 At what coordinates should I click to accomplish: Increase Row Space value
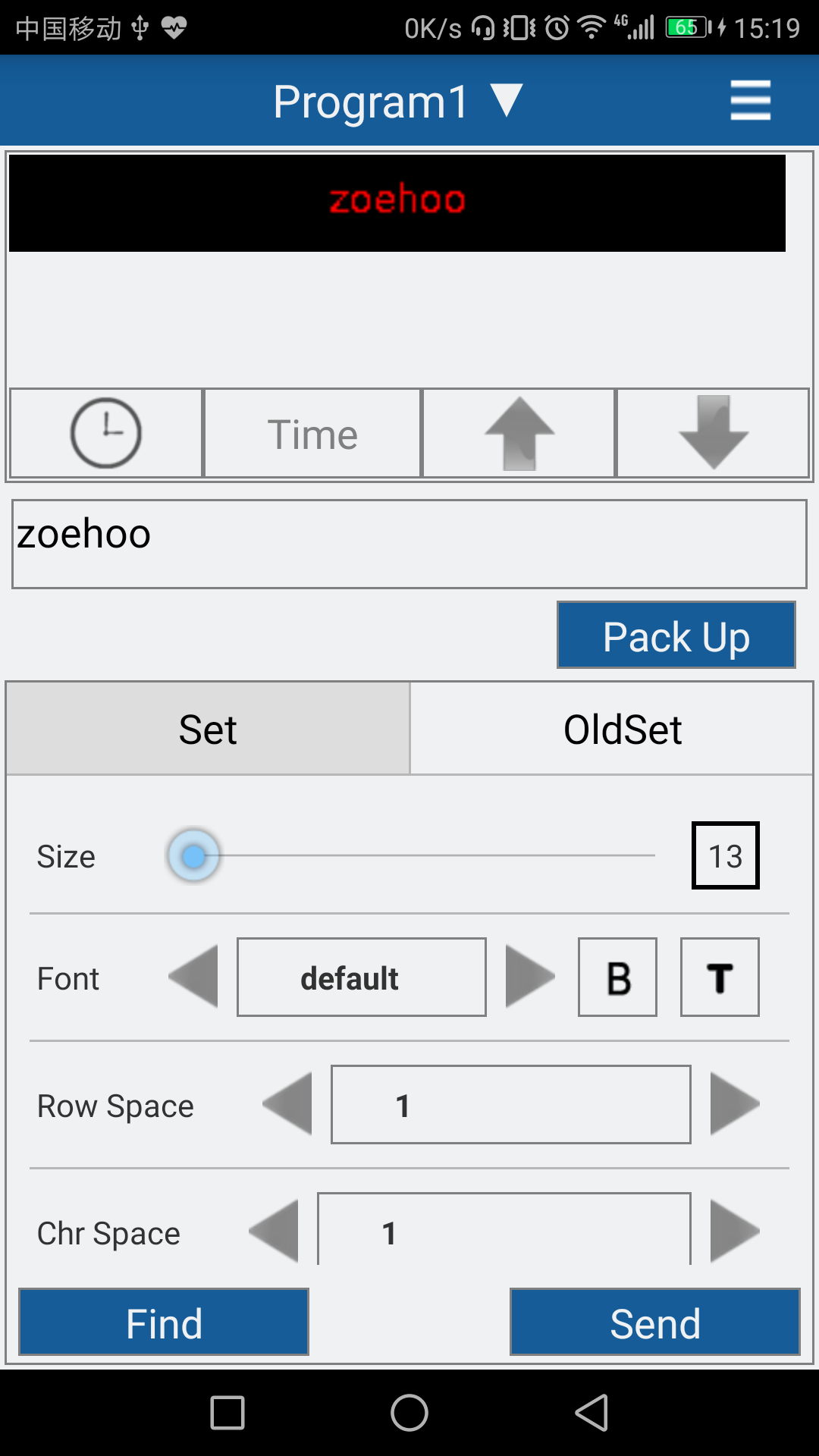(734, 1104)
